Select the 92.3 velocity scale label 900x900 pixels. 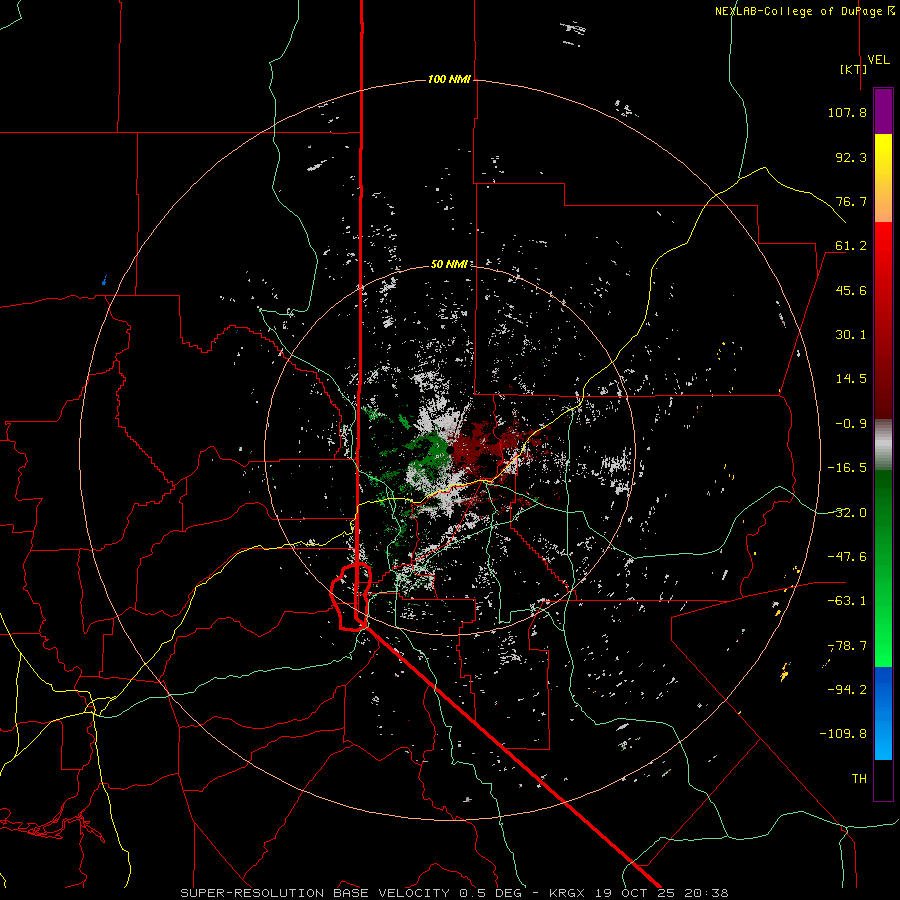pyautogui.click(x=851, y=157)
